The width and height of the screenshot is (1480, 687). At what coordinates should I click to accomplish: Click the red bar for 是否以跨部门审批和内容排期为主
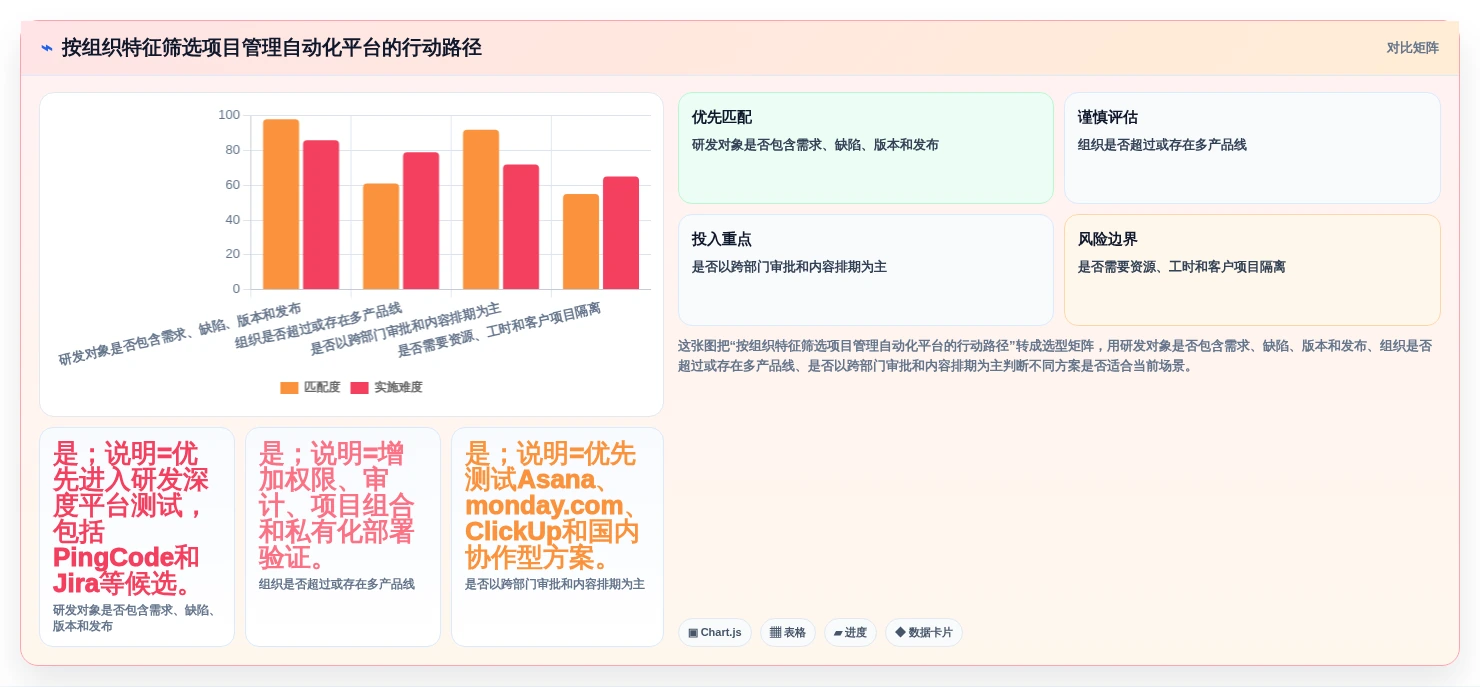point(521,227)
